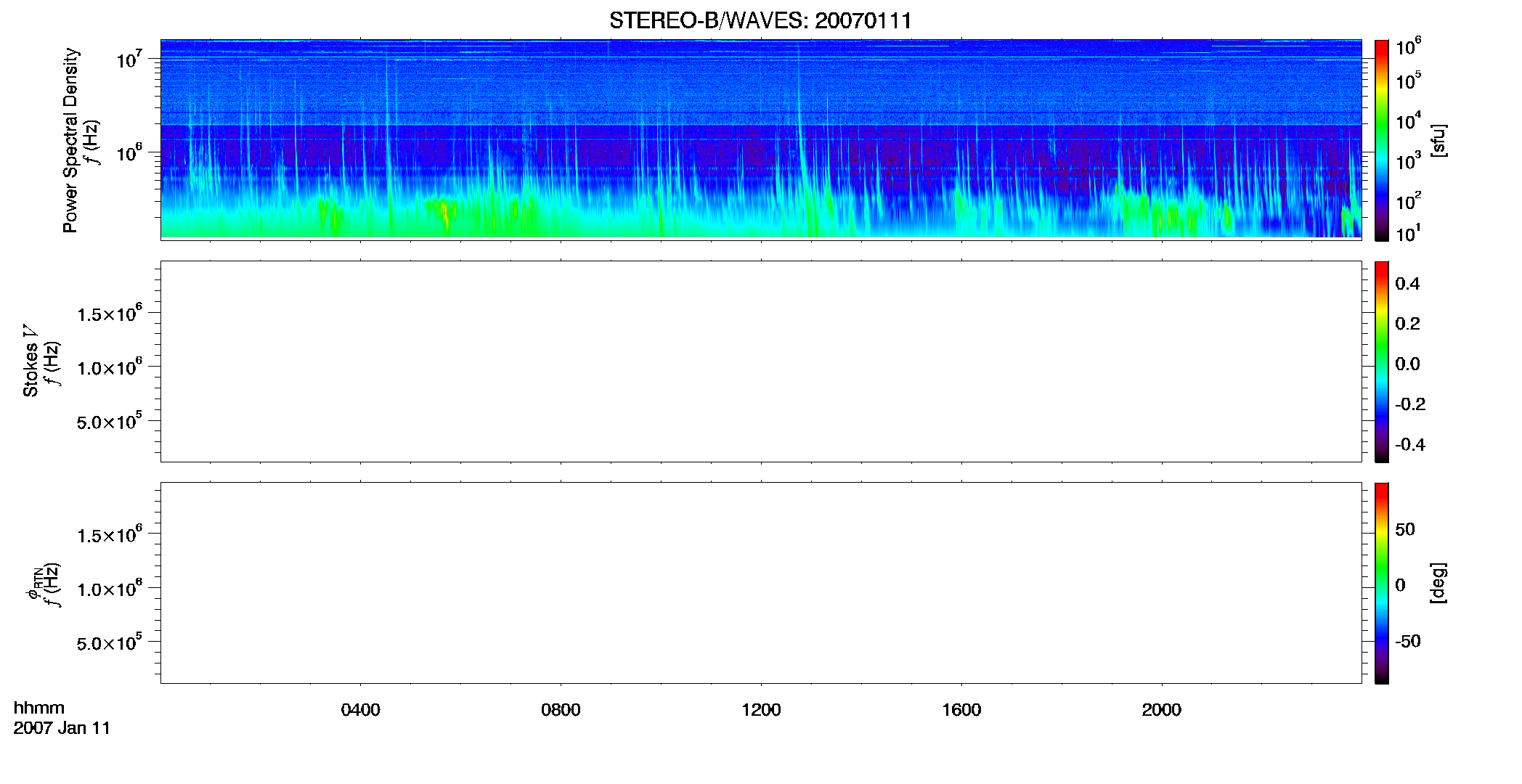
Task: Click the [deg] units label
Action: click(1438, 583)
